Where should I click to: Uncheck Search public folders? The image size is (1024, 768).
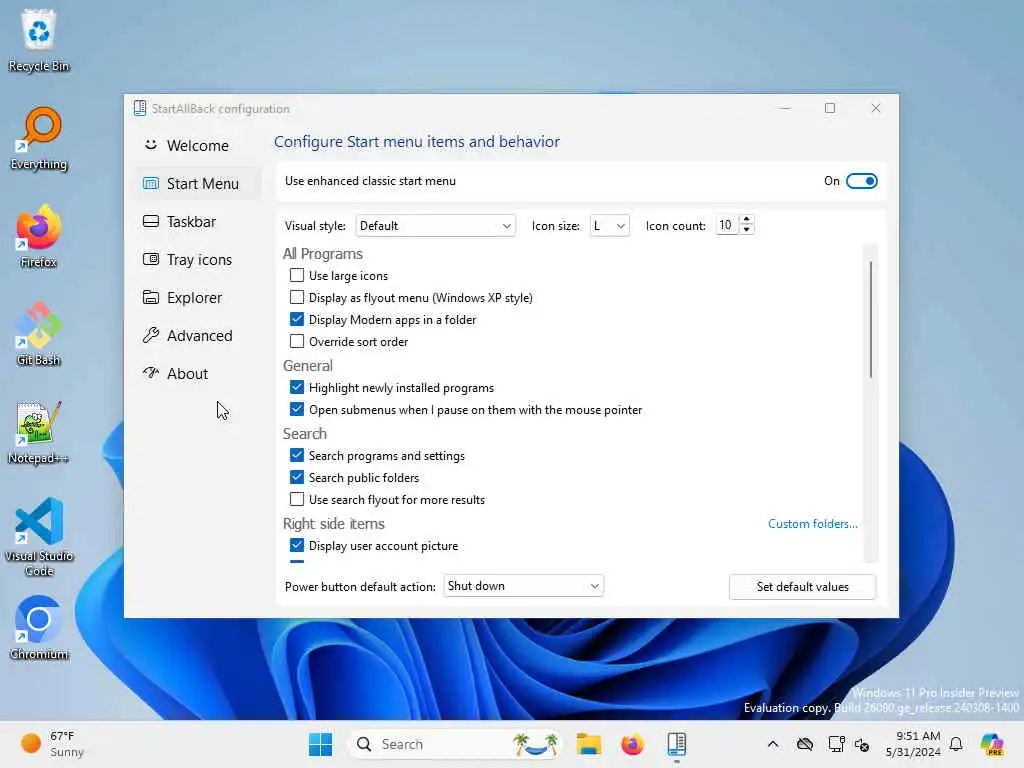[x=296, y=477]
